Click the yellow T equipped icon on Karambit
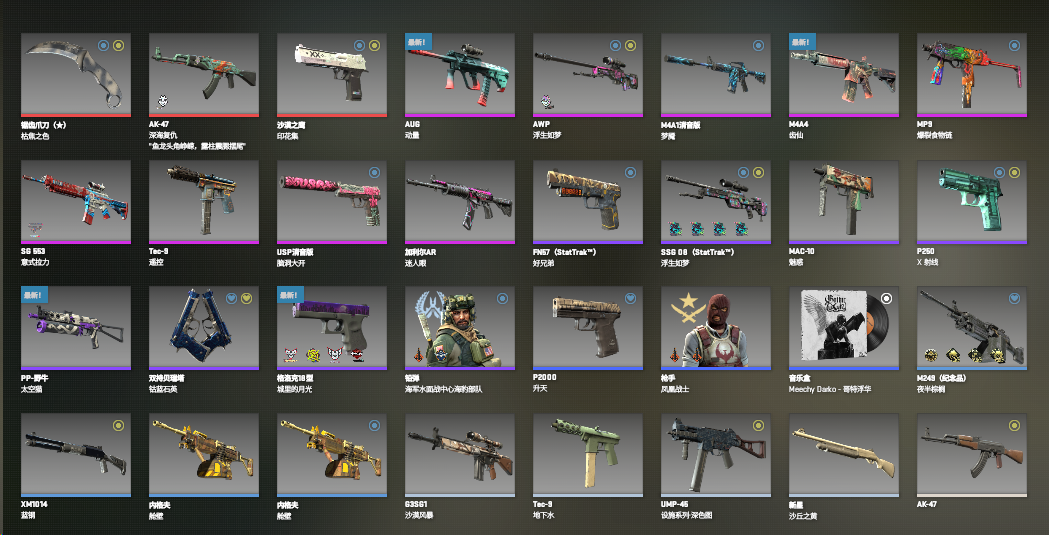Image resolution: width=1049 pixels, height=535 pixels. (118, 45)
